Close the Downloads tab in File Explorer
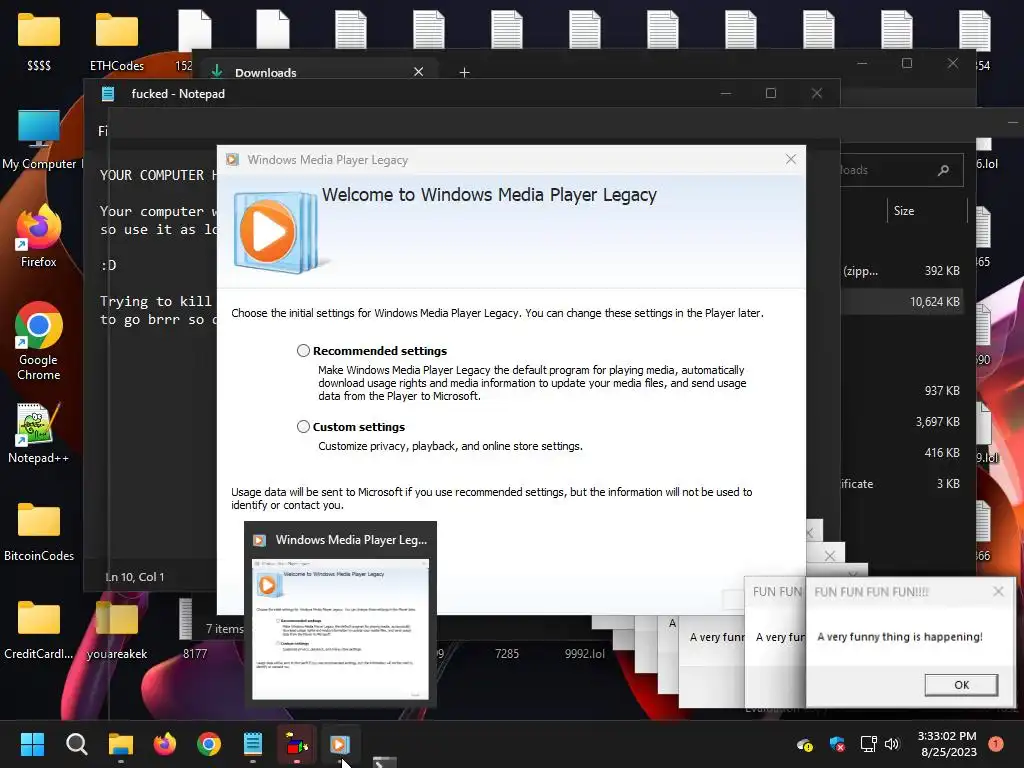The height and width of the screenshot is (768, 1024). click(419, 72)
